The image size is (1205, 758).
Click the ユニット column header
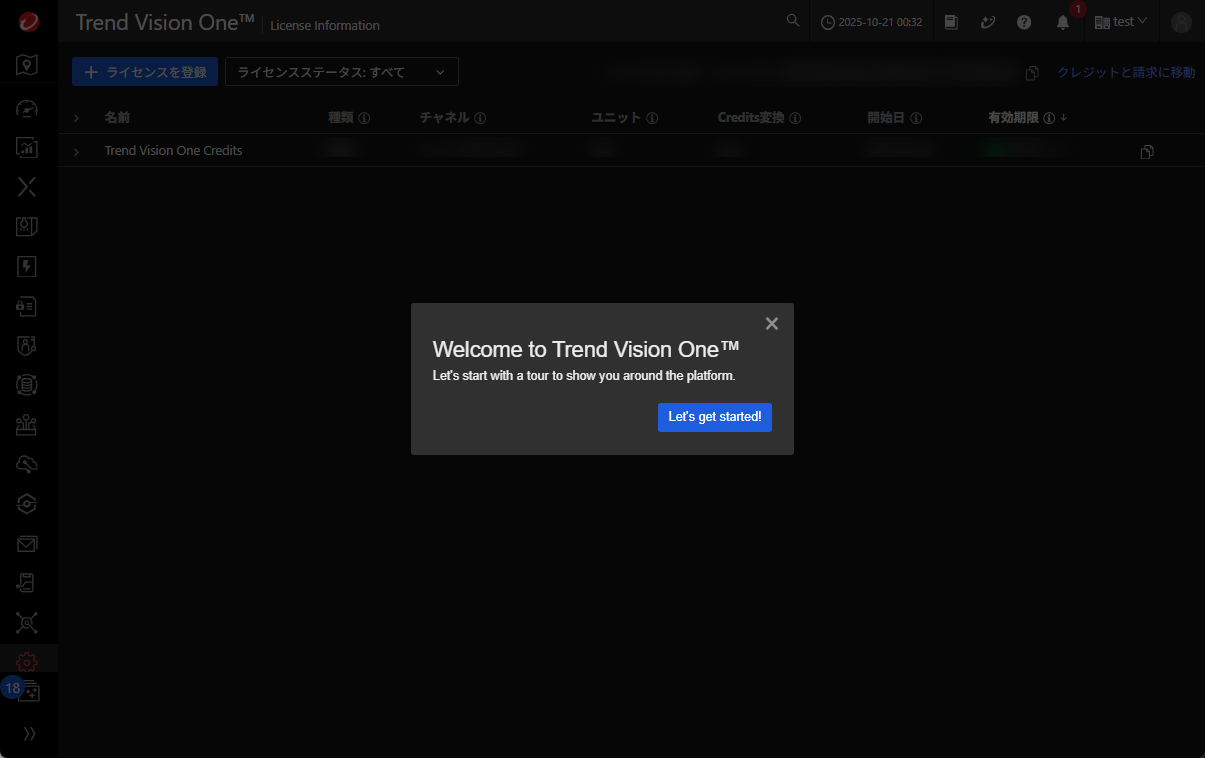616,118
